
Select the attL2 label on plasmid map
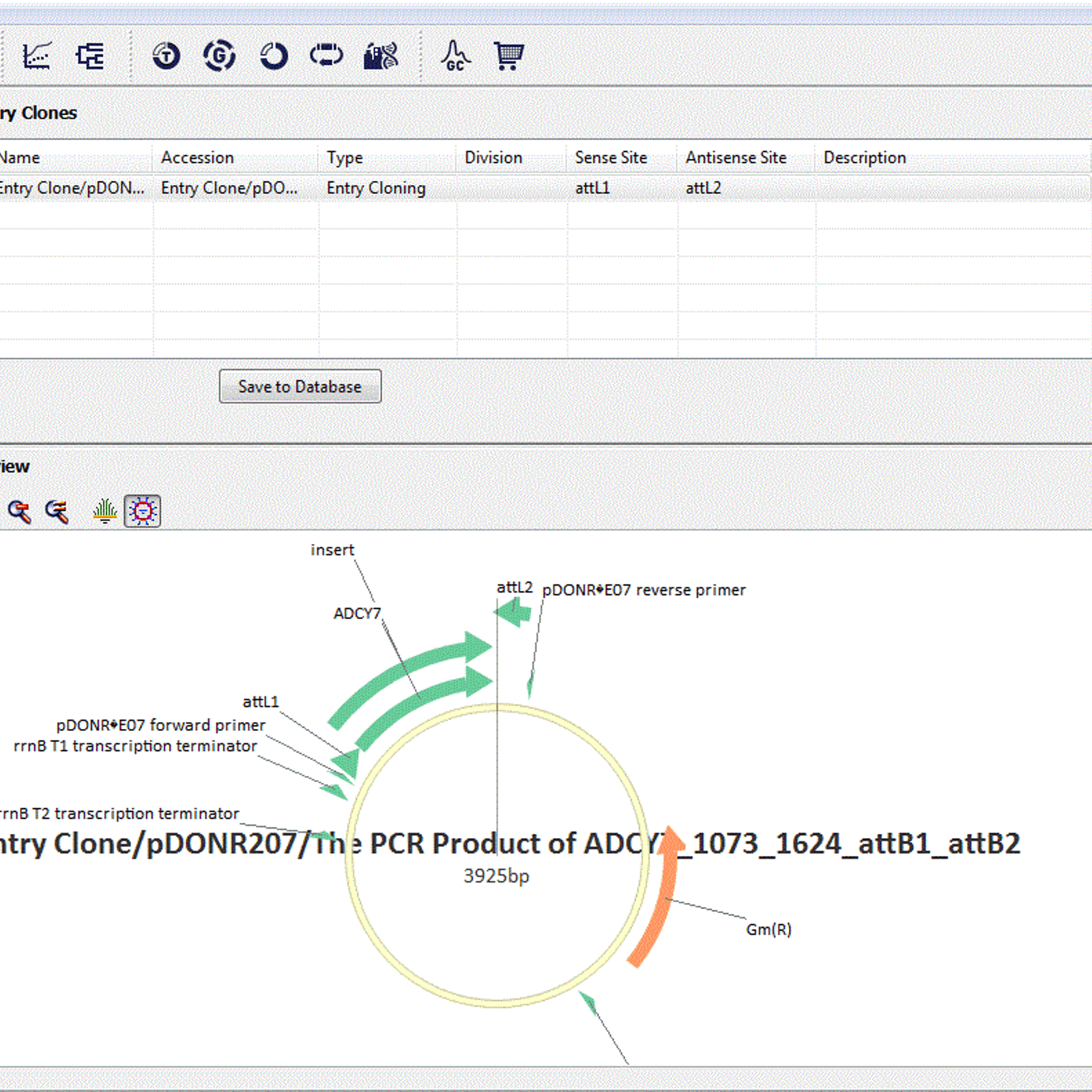[515, 588]
